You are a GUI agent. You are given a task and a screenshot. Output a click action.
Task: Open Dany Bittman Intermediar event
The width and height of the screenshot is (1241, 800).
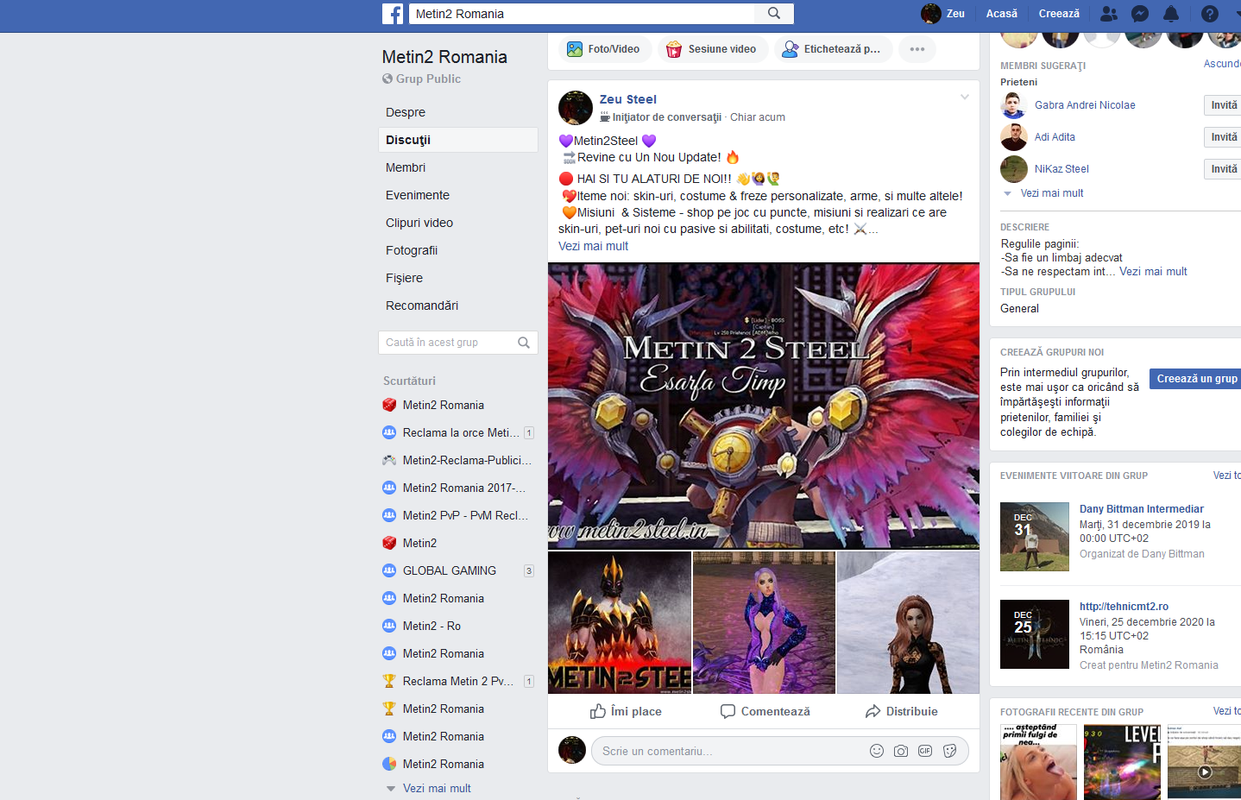coord(1141,509)
